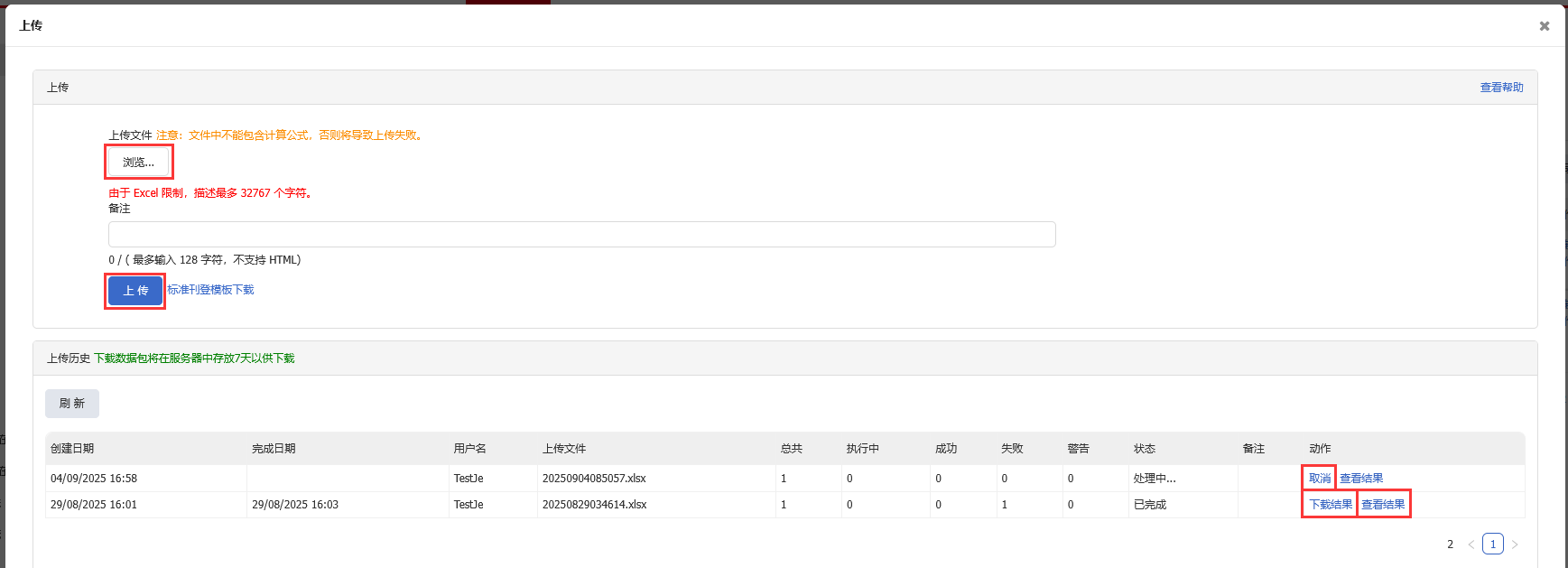Cancel the upload that is 处理中

pos(1319,479)
